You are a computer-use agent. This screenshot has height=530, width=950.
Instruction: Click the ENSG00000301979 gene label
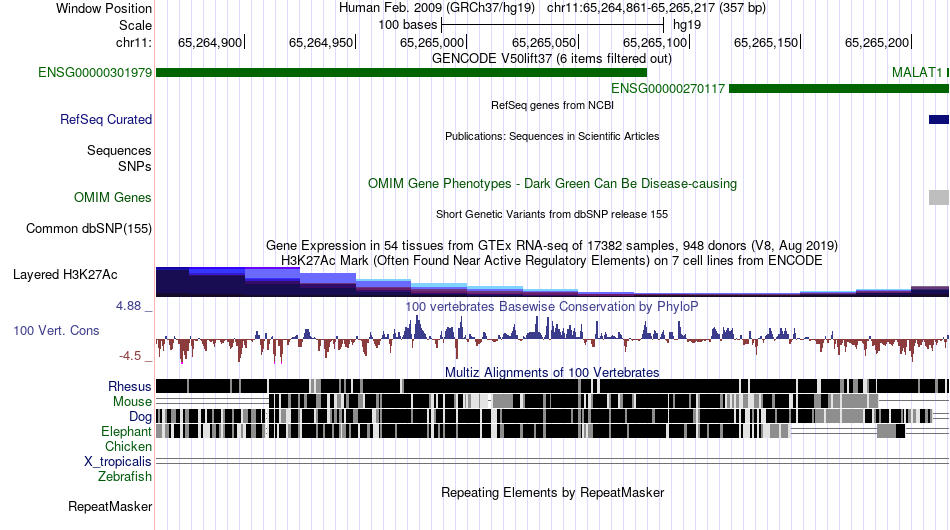click(95, 73)
